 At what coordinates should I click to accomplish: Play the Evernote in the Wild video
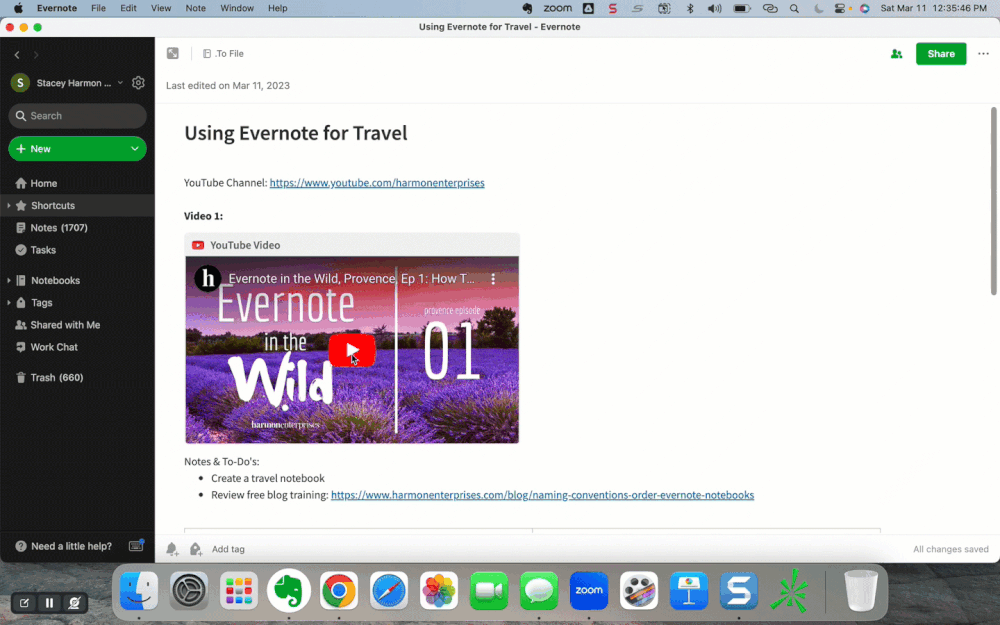click(x=352, y=350)
